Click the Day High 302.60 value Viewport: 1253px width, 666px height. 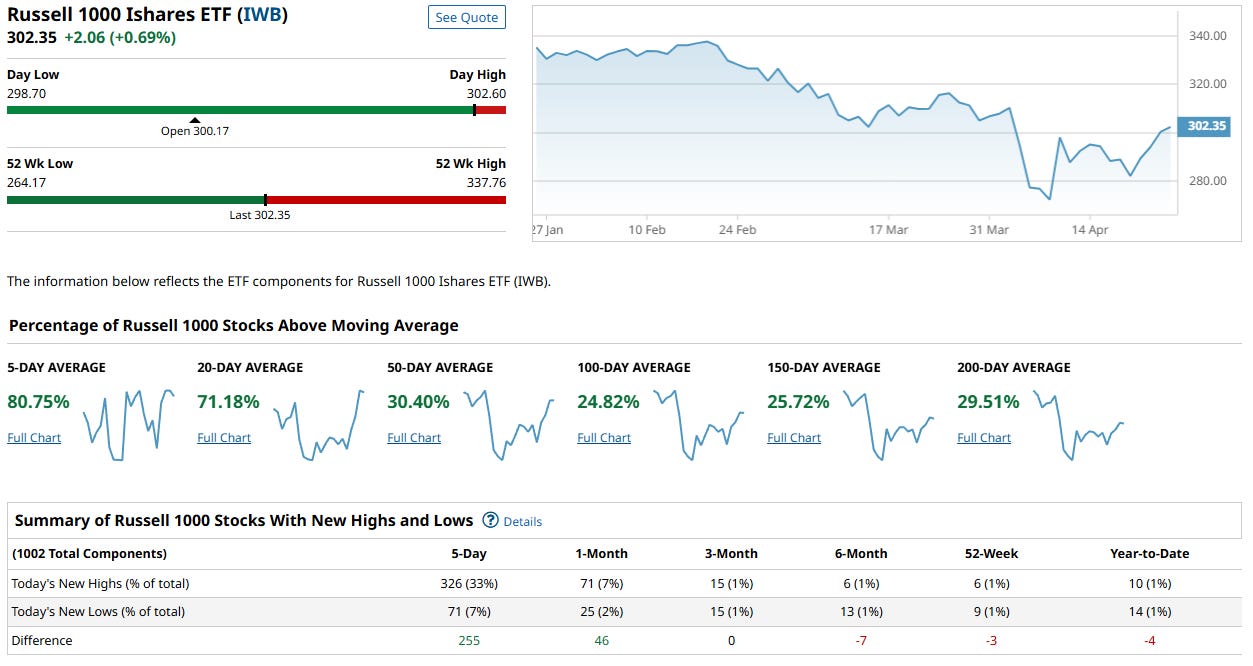(x=486, y=93)
